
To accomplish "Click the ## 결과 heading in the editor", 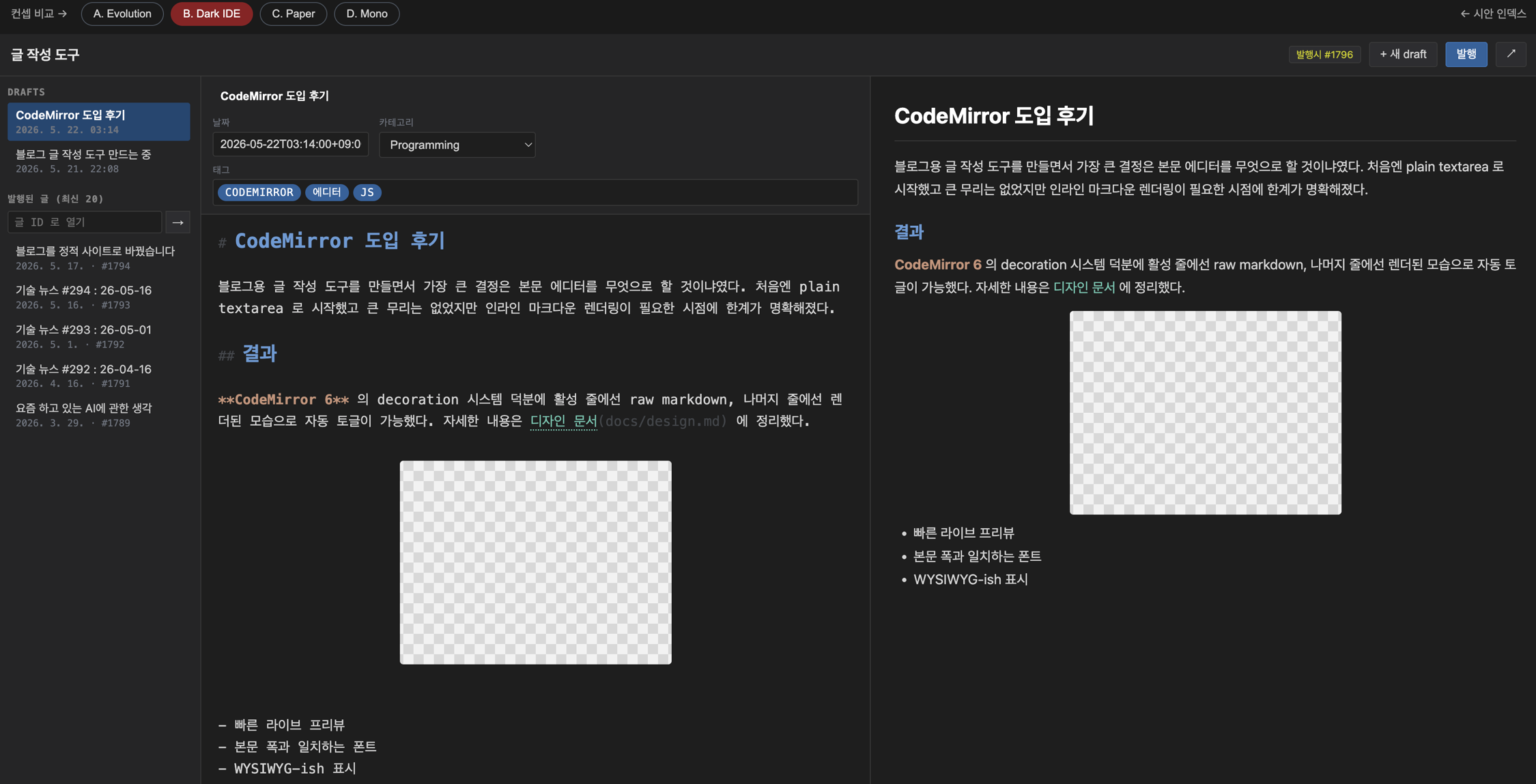I will pyautogui.click(x=247, y=353).
